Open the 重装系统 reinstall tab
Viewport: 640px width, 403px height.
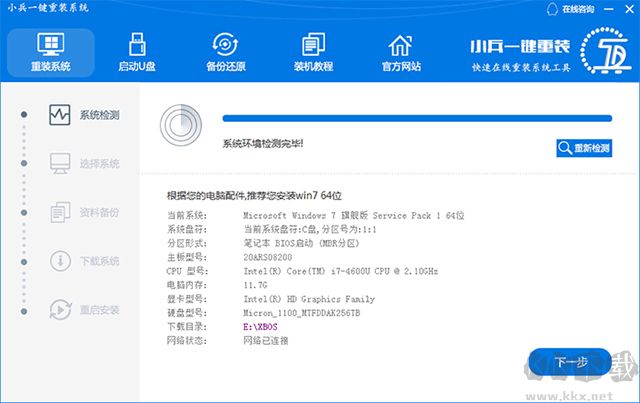tap(51, 53)
